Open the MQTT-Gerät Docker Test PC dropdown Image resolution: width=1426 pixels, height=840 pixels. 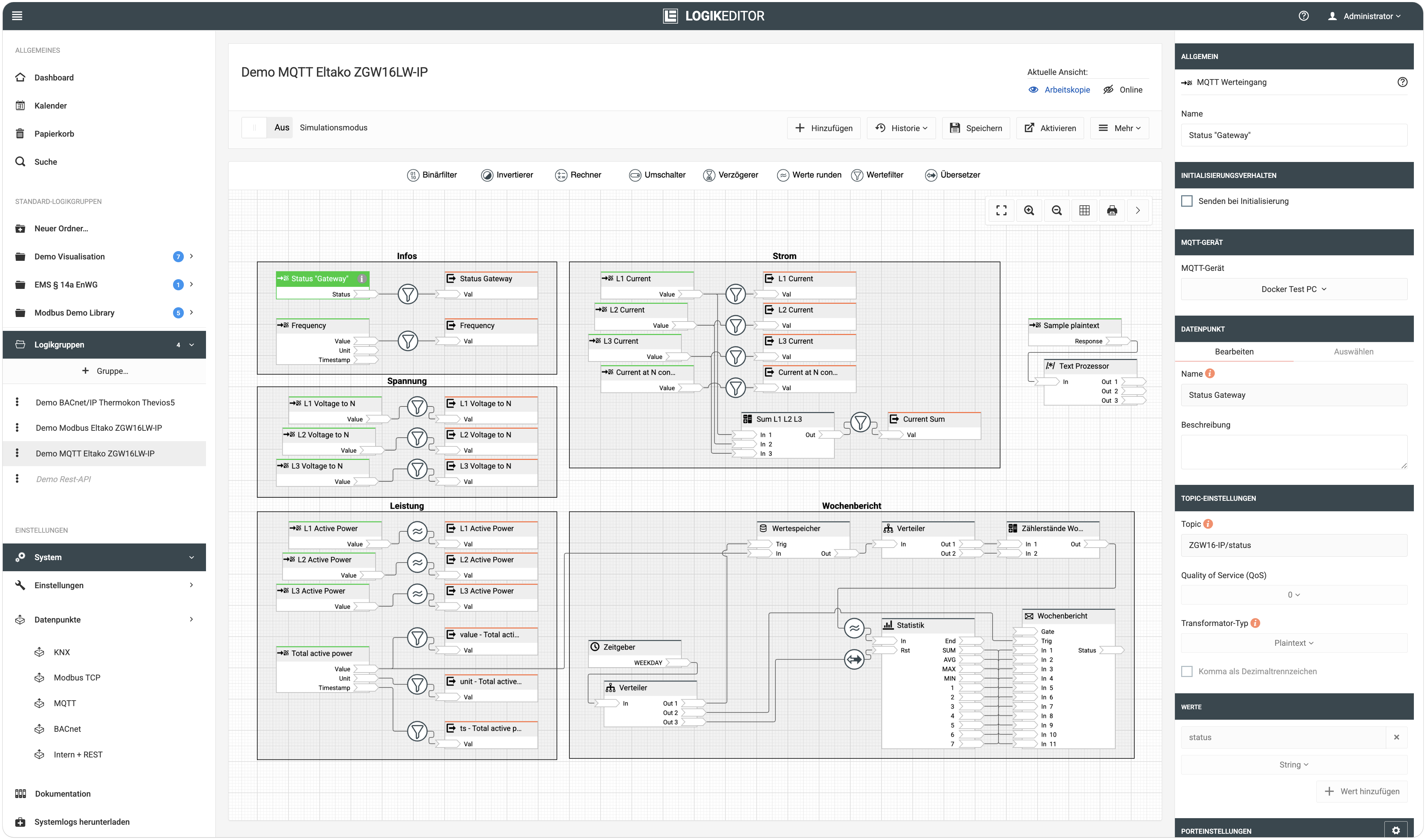tap(1294, 289)
